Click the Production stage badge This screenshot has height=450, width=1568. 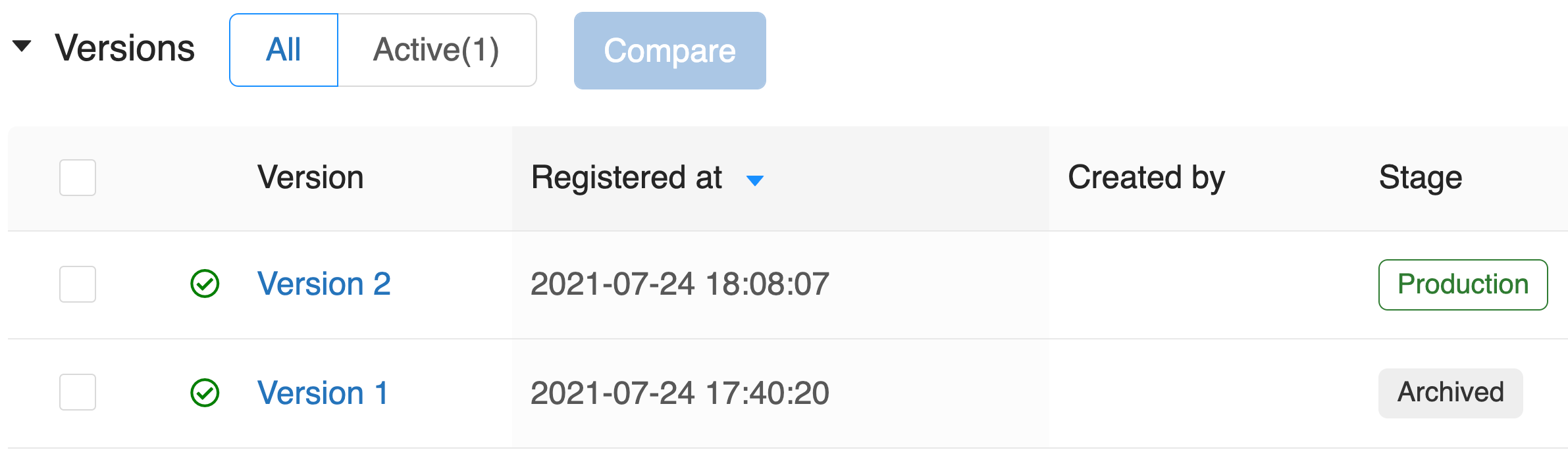[x=1463, y=285]
